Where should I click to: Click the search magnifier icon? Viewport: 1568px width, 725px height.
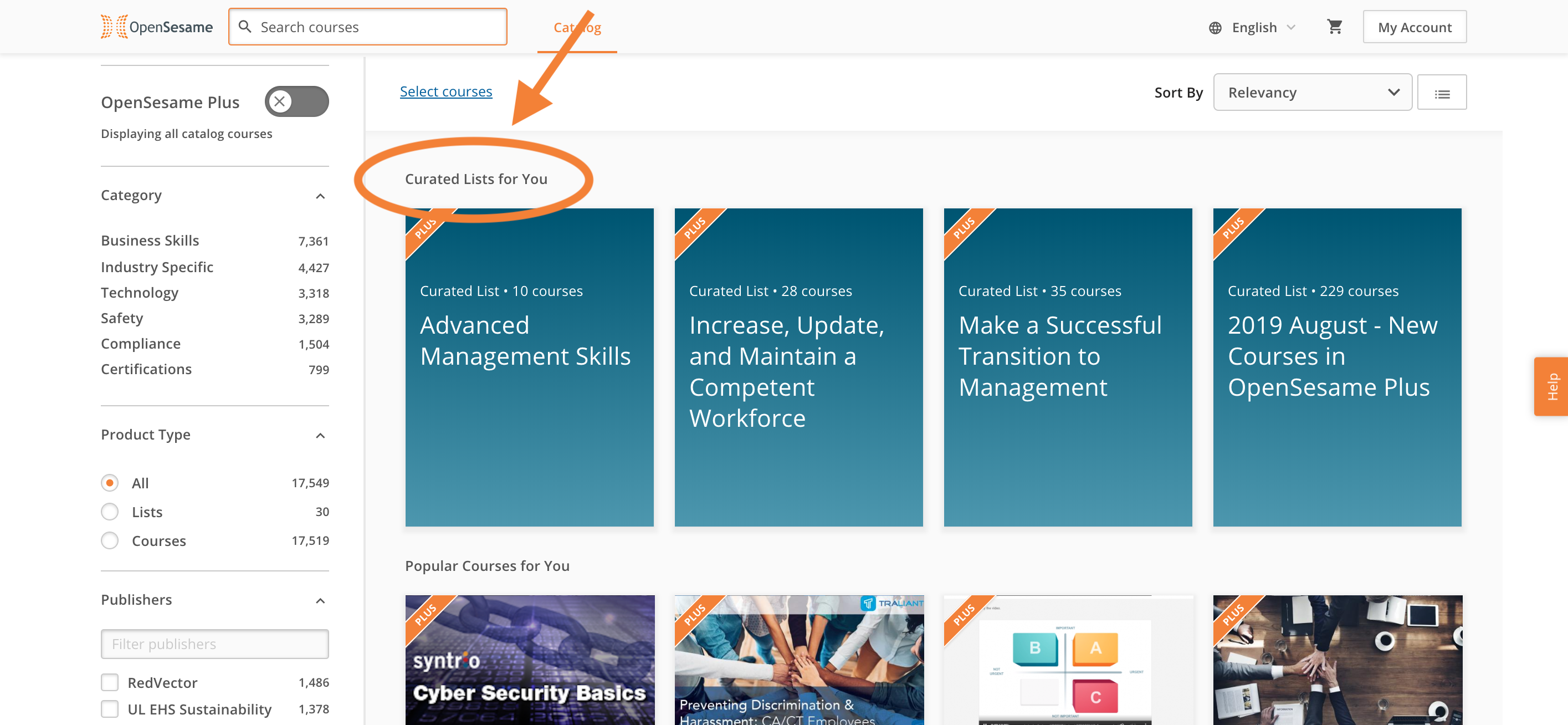(245, 27)
